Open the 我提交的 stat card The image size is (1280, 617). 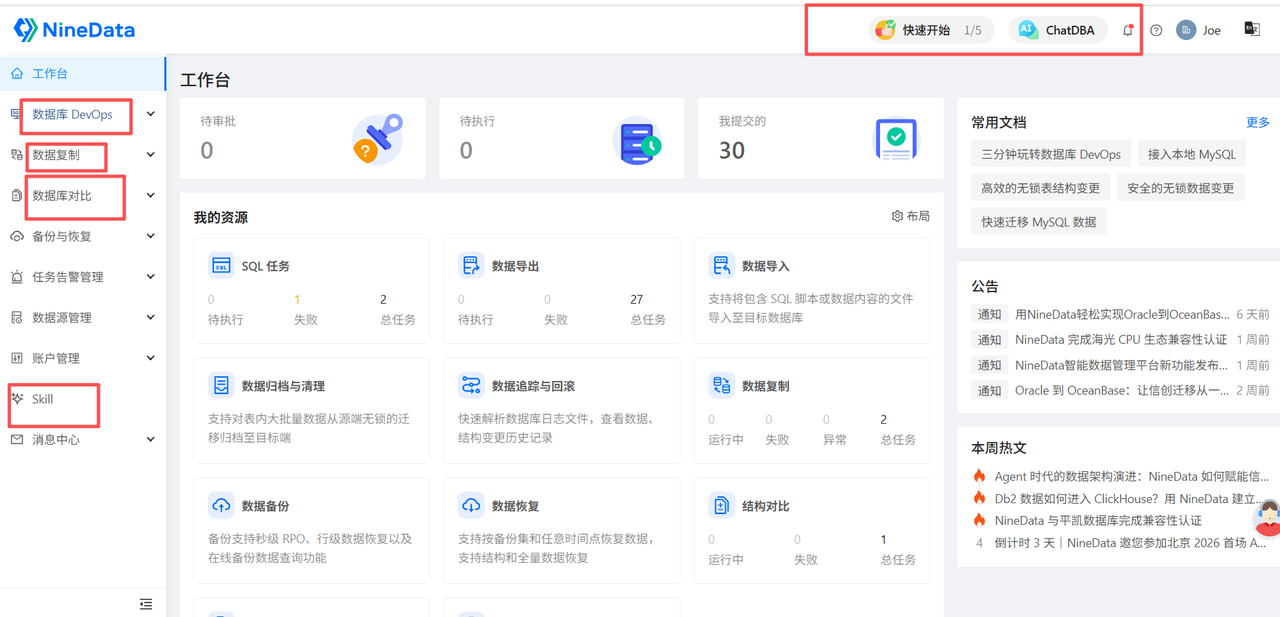click(820, 138)
